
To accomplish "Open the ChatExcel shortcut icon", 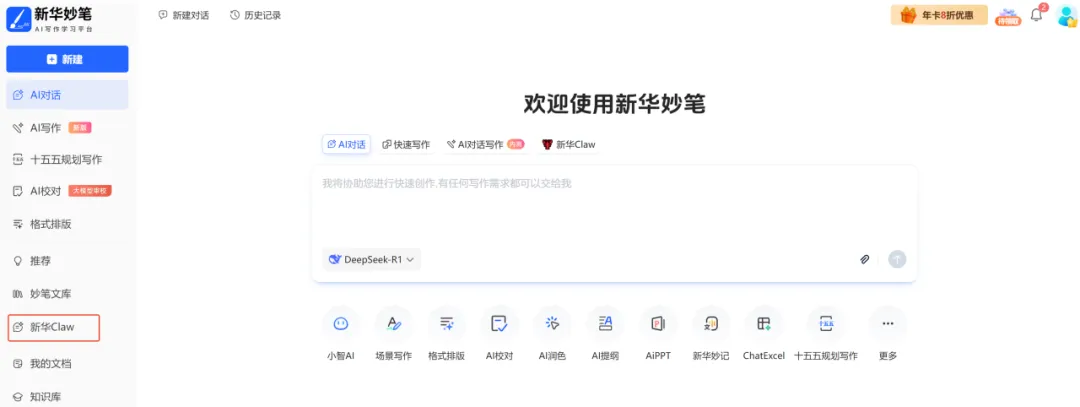I will [x=764, y=324].
